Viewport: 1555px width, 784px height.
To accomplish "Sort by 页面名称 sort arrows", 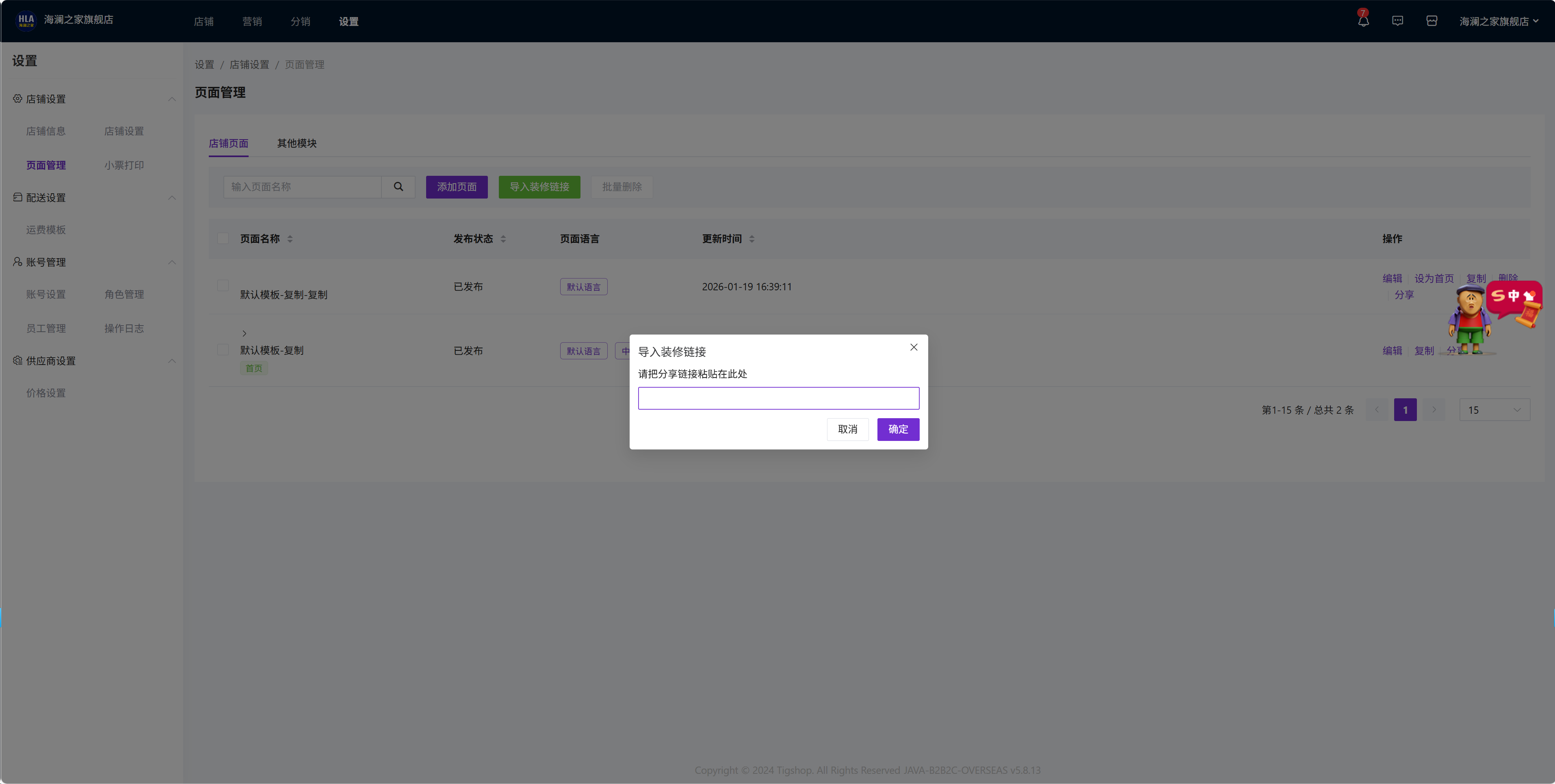I will tap(290, 239).
